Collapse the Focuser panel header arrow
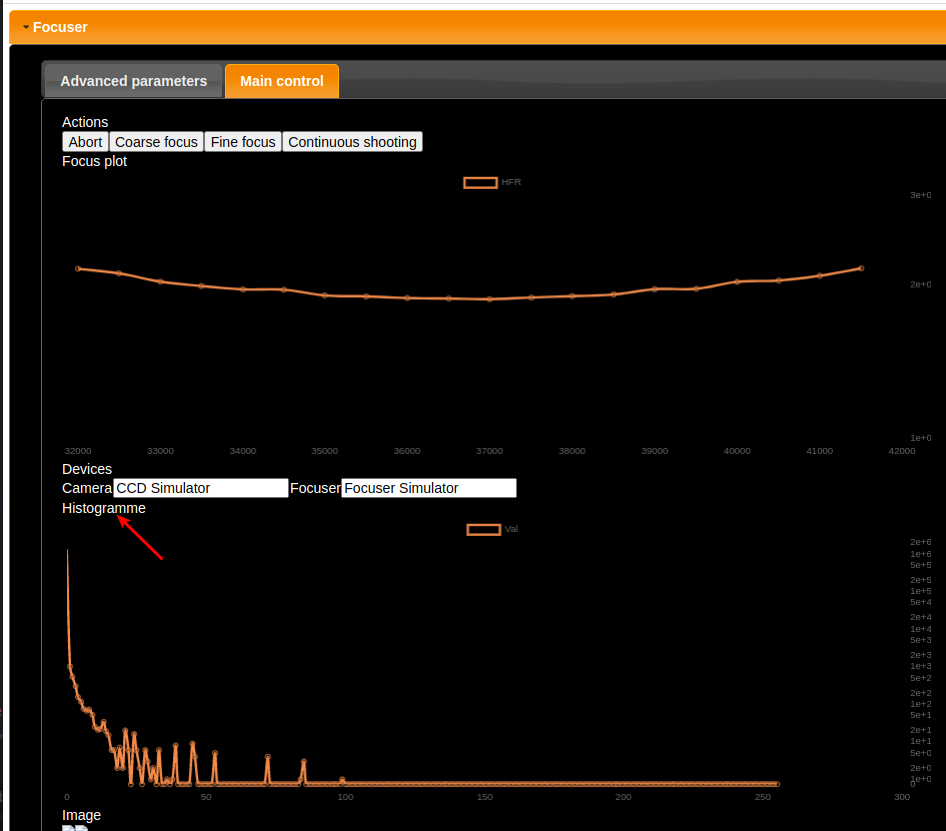The image size is (946, 831). coord(26,27)
